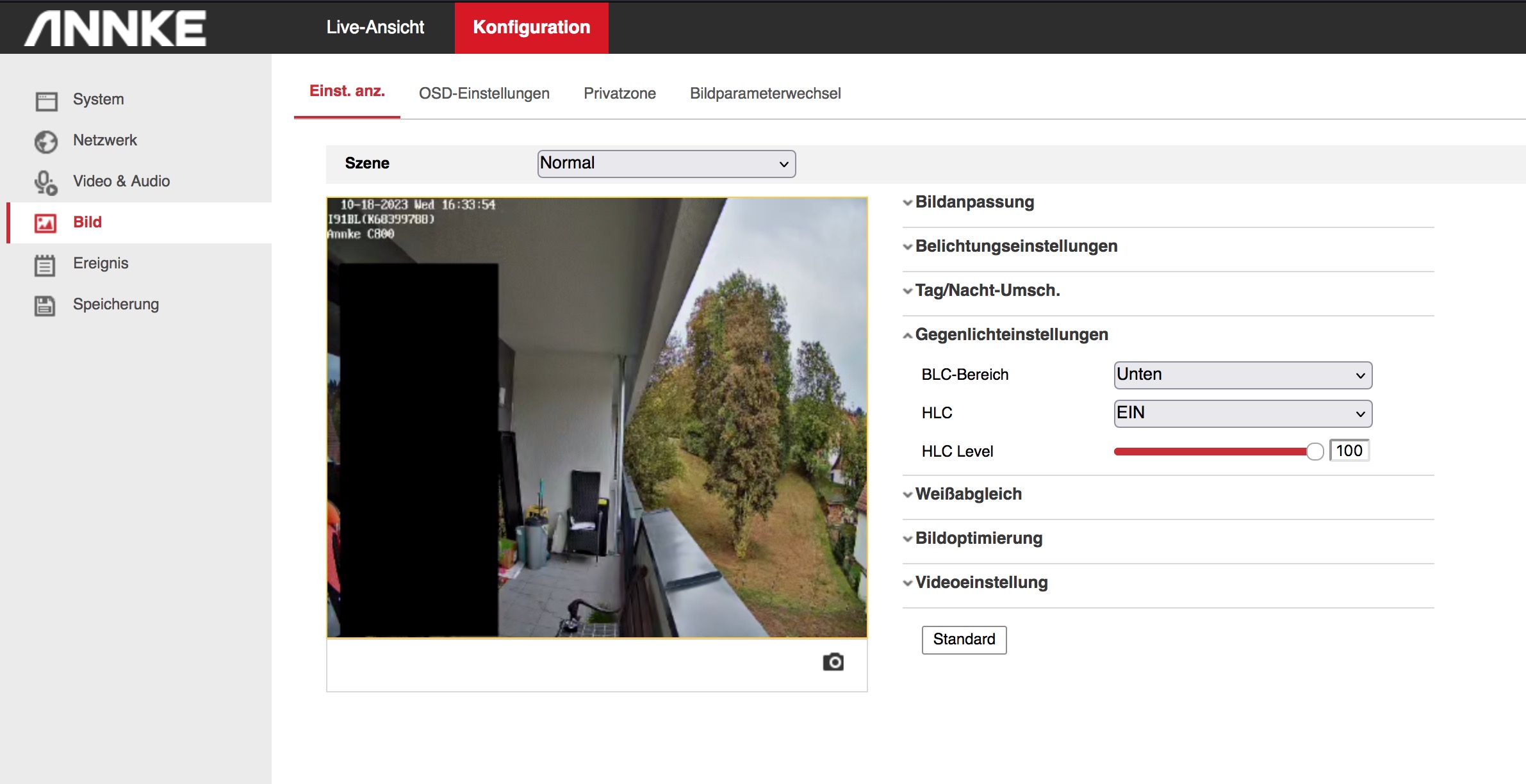
Task: Click the HLC Level slider handle
Action: [1315, 452]
